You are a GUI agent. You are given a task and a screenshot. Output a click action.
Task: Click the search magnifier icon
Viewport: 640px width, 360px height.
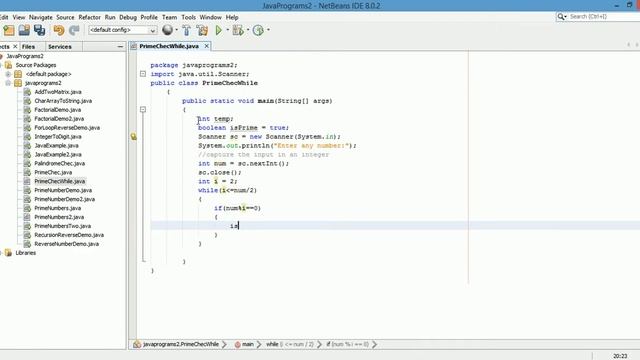click(561, 16)
